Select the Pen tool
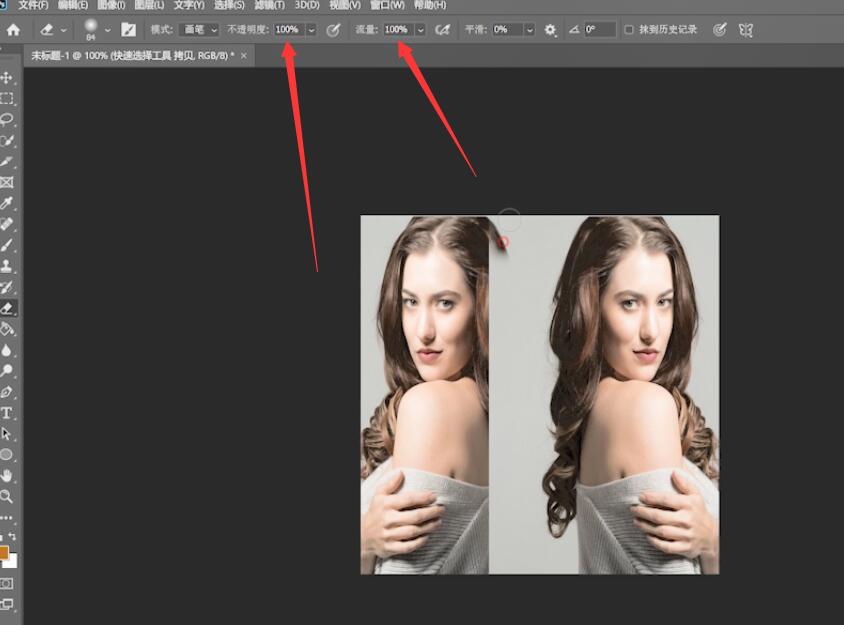Viewport: 844px width, 625px height. click(7, 392)
